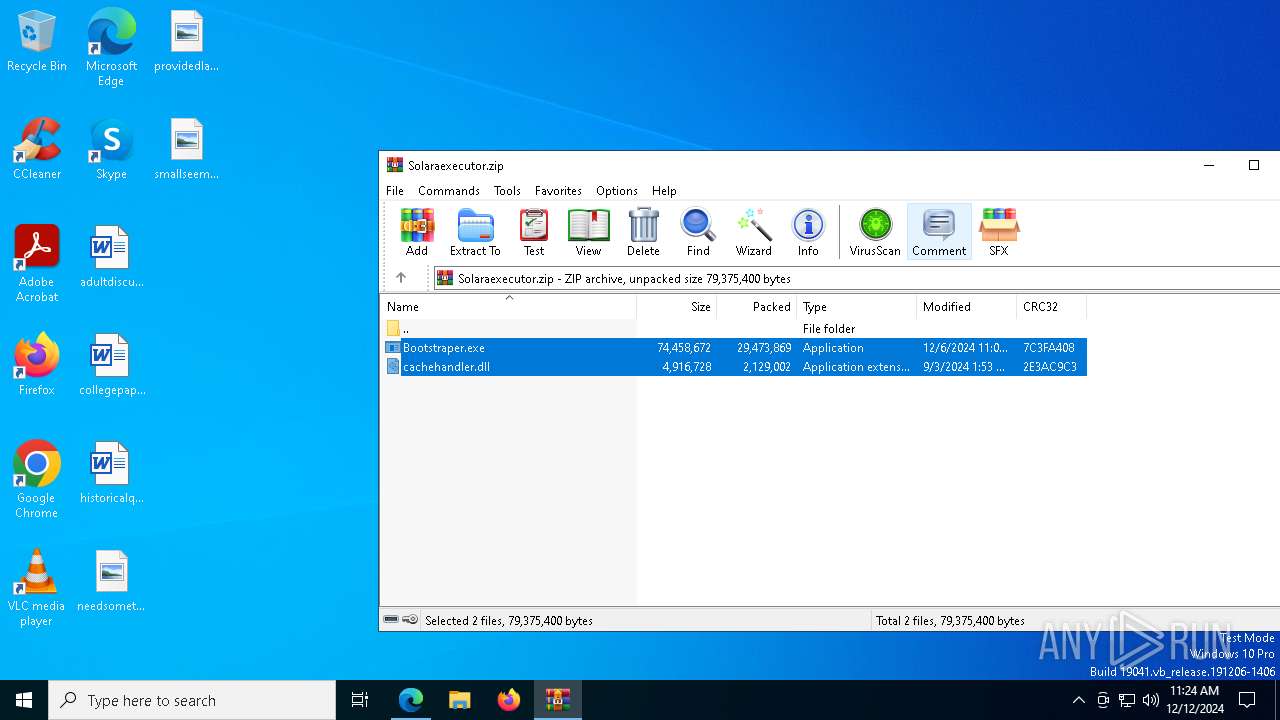Image resolution: width=1280 pixels, height=720 pixels.
Task: Select the historicalq... Word document
Action: 111,473
